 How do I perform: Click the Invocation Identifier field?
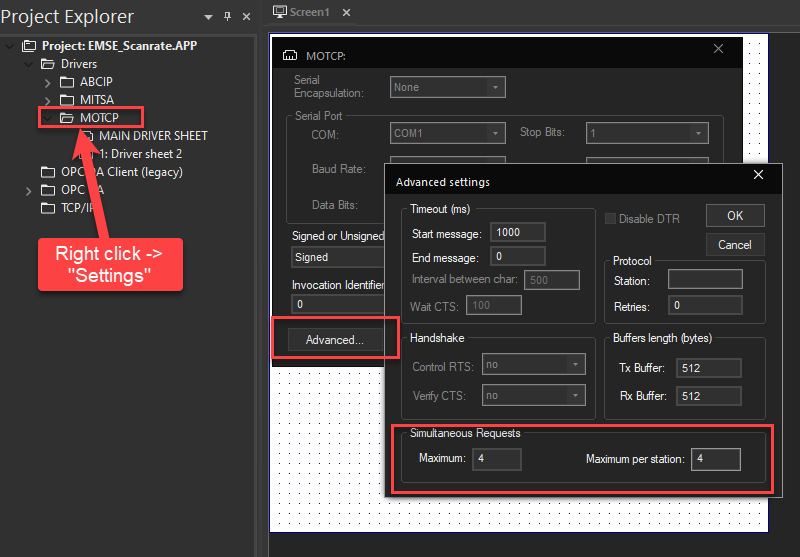pos(339,305)
